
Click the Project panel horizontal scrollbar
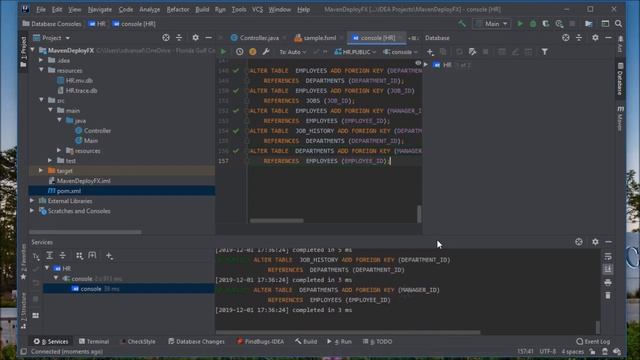pyautogui.click(x=86, y=232)
